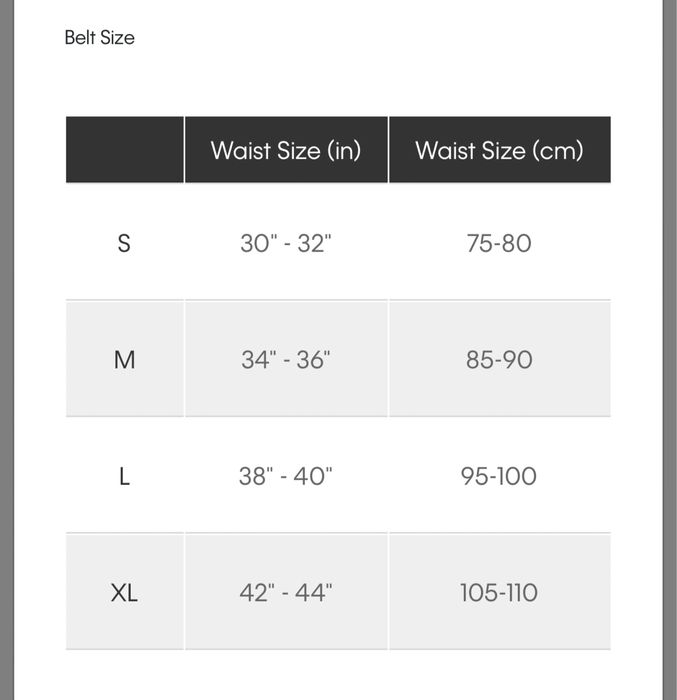Image resolution: width=677 pixels, height=700 pixels.
Task: Pick the 75-80 centimeter cell
Action: point(499,243)
